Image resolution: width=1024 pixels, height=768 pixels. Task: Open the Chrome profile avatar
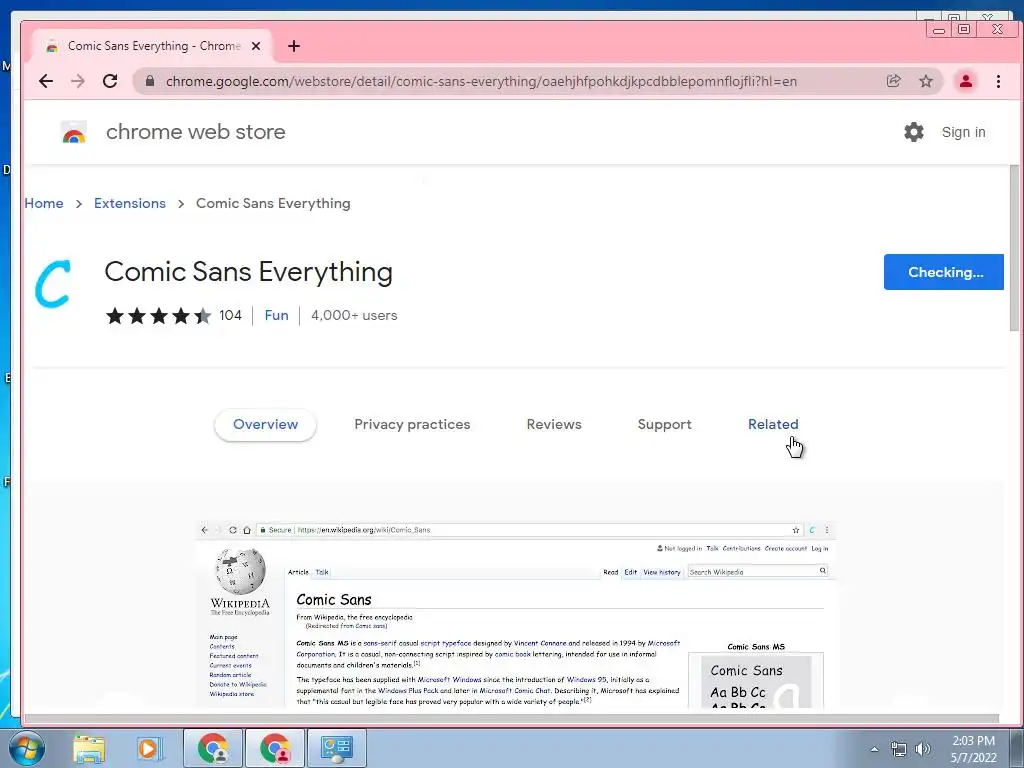coord(965,81)
